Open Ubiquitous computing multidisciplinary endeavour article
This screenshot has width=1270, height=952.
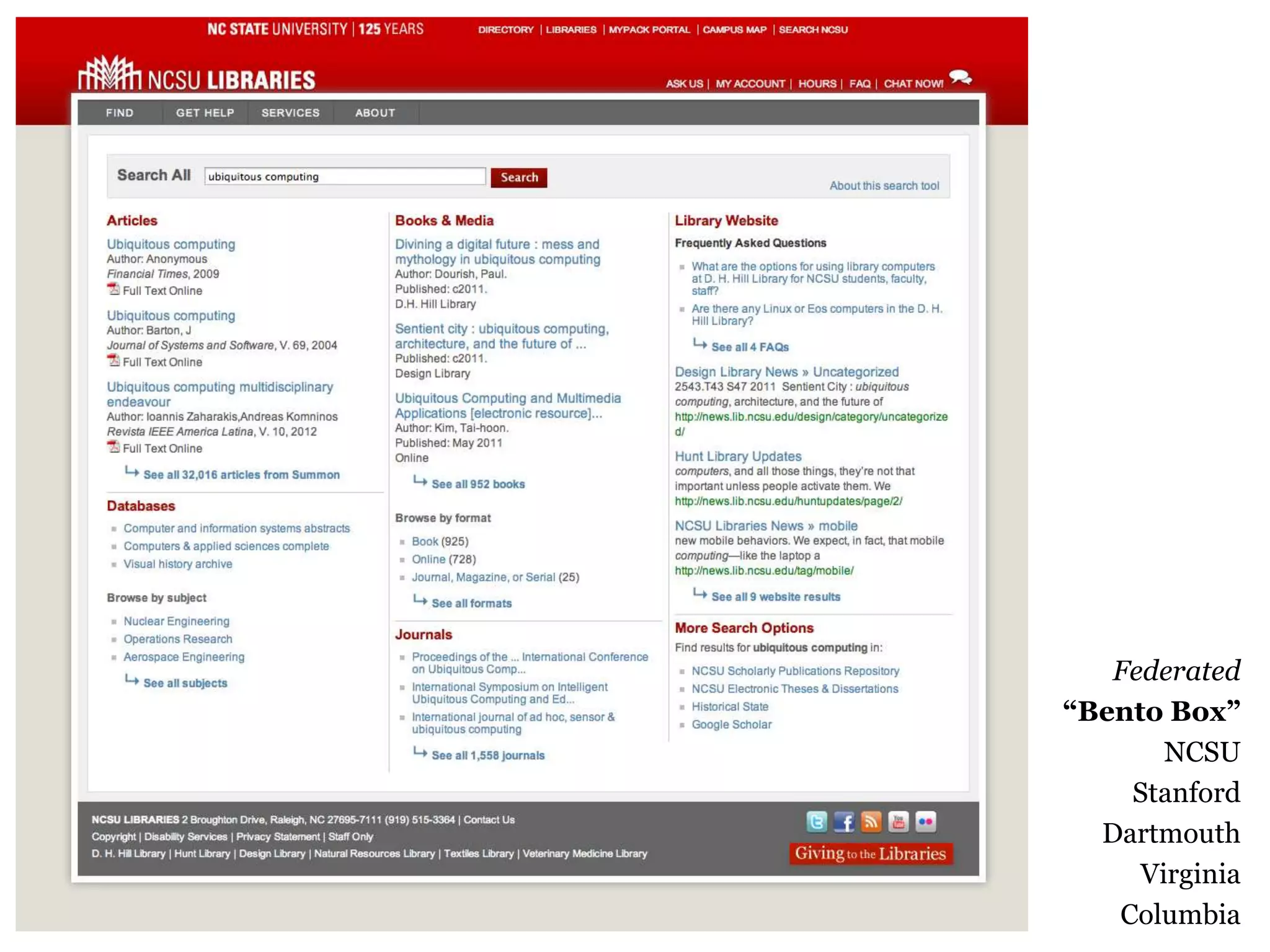coord(220,394)
